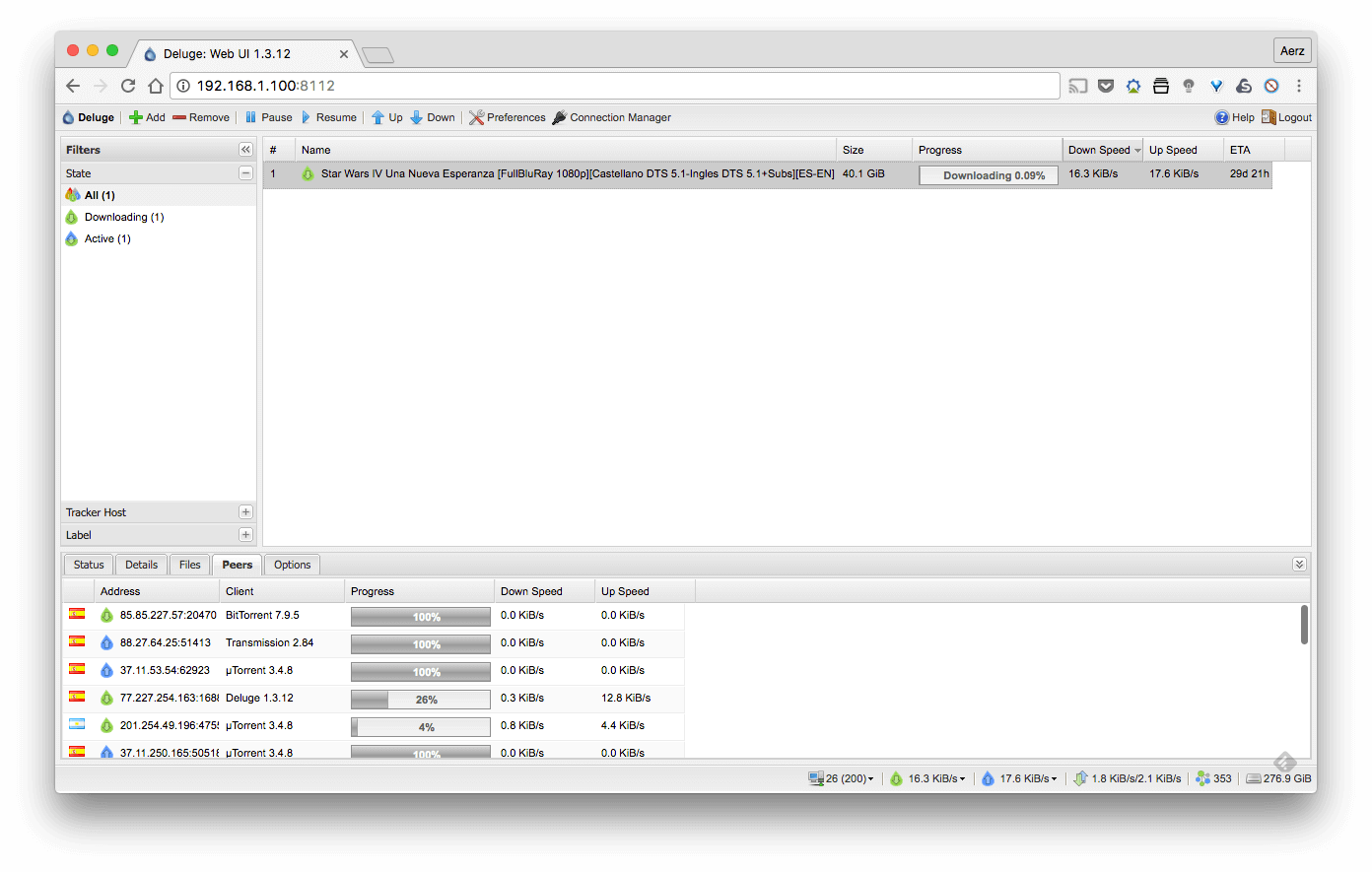Collapse the bottom details panel
1372x872 pixels.
pos(1299,565)
